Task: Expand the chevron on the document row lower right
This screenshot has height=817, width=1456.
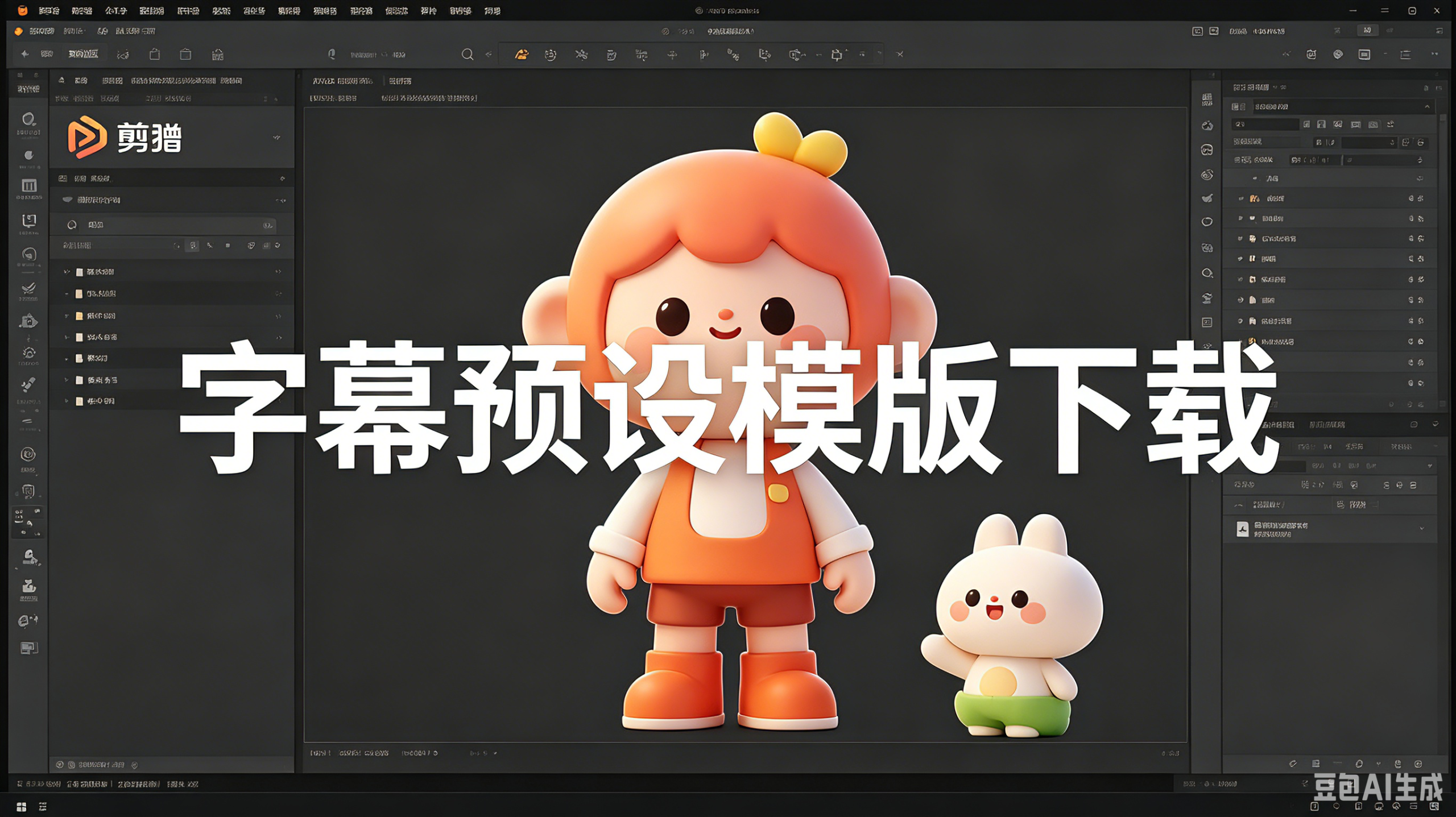Action: point(1422,528)
